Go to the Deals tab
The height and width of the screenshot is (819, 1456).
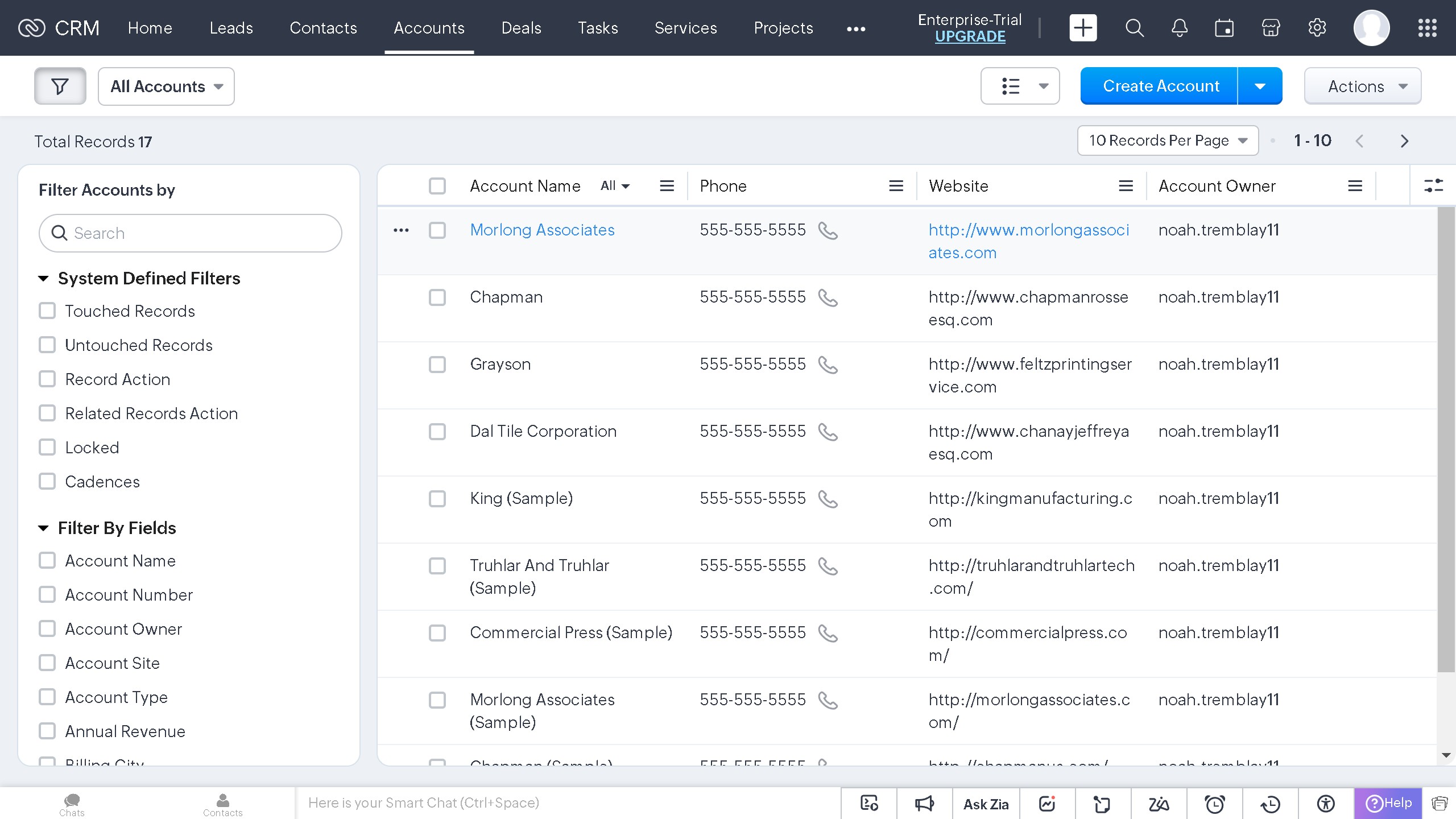521,28
